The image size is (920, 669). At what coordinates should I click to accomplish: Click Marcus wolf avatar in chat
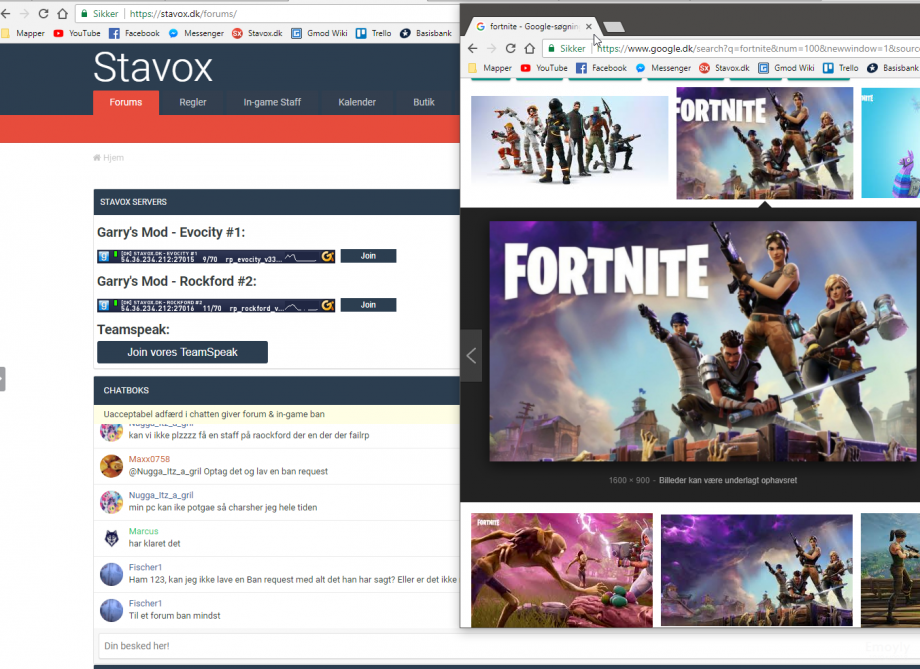[111, 538]
